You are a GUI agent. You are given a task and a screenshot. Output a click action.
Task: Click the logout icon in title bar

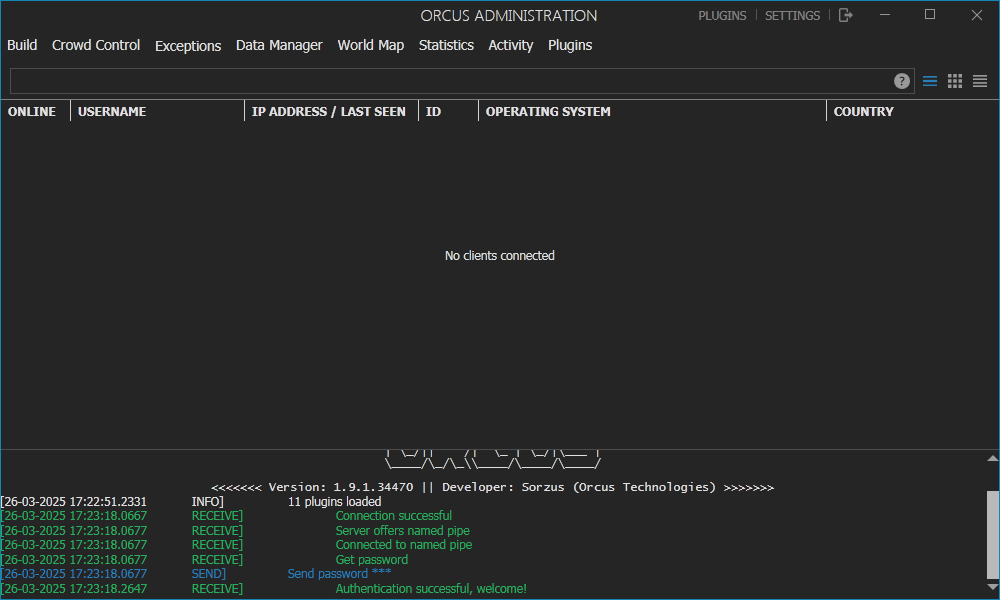click(x=846, y=15)
